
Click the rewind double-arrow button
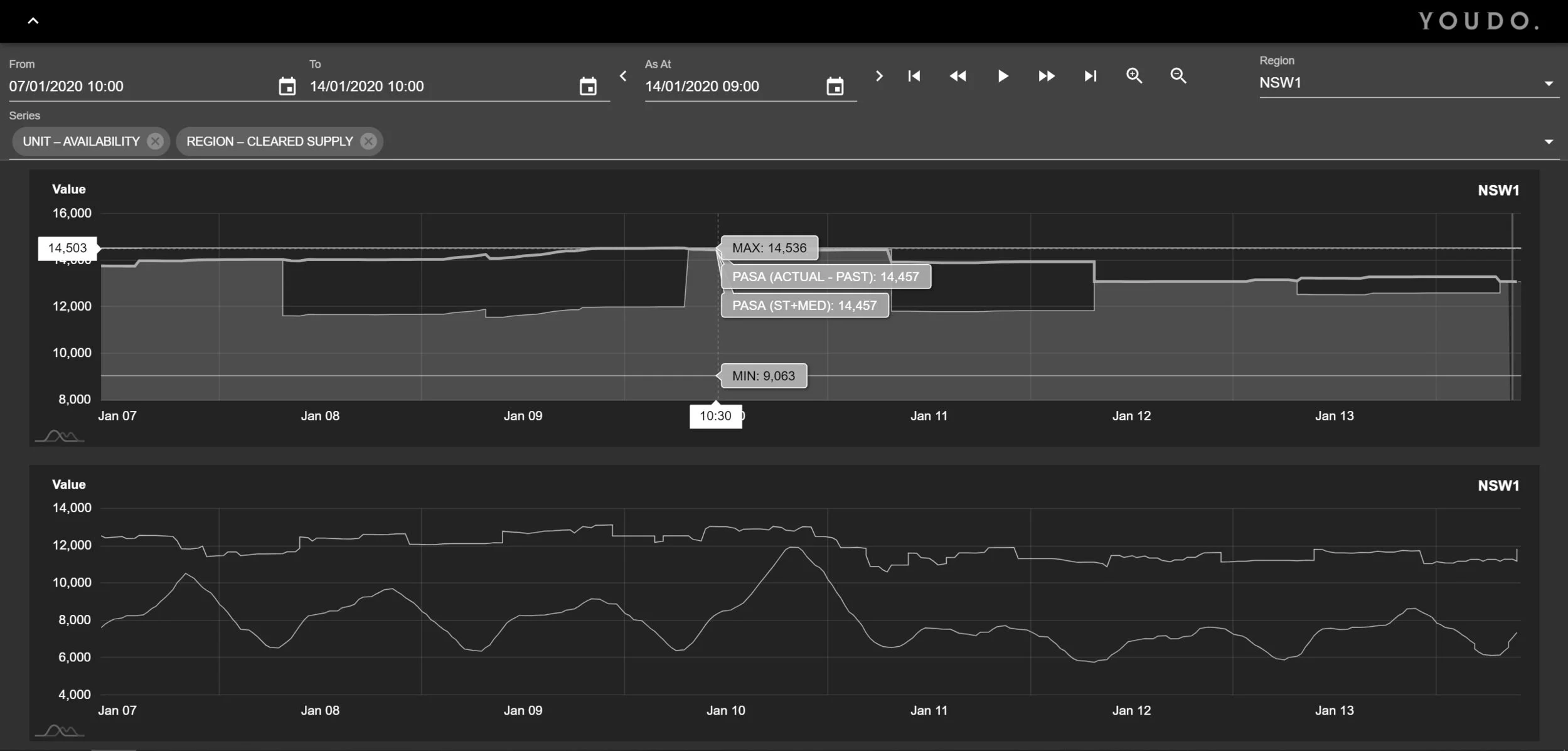tap(957, 76)
